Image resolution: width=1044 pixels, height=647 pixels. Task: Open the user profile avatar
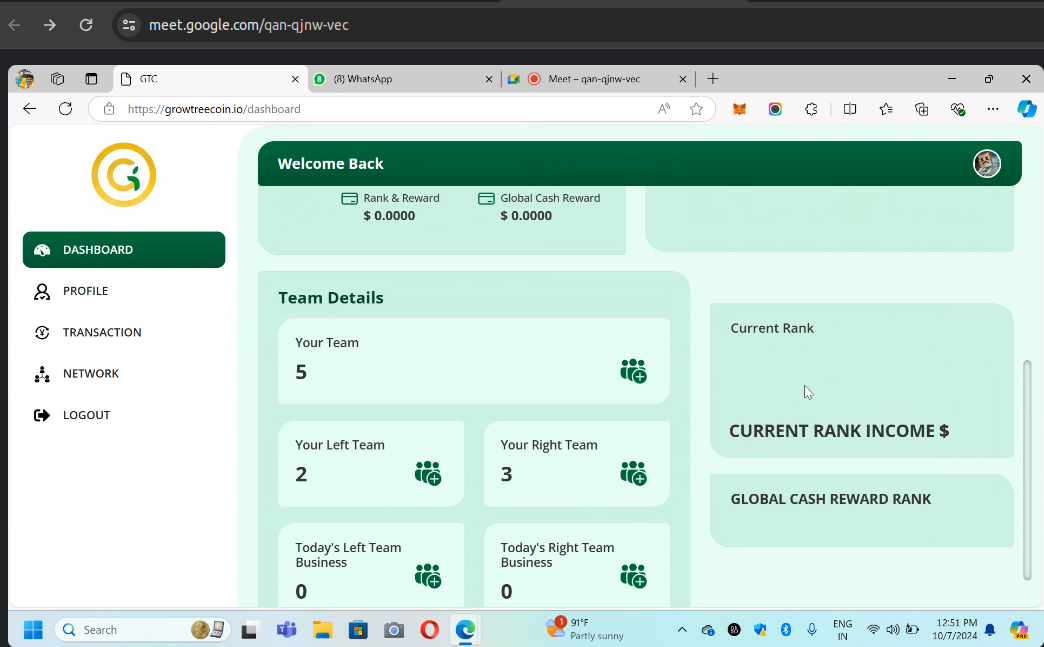click(987, 164)
